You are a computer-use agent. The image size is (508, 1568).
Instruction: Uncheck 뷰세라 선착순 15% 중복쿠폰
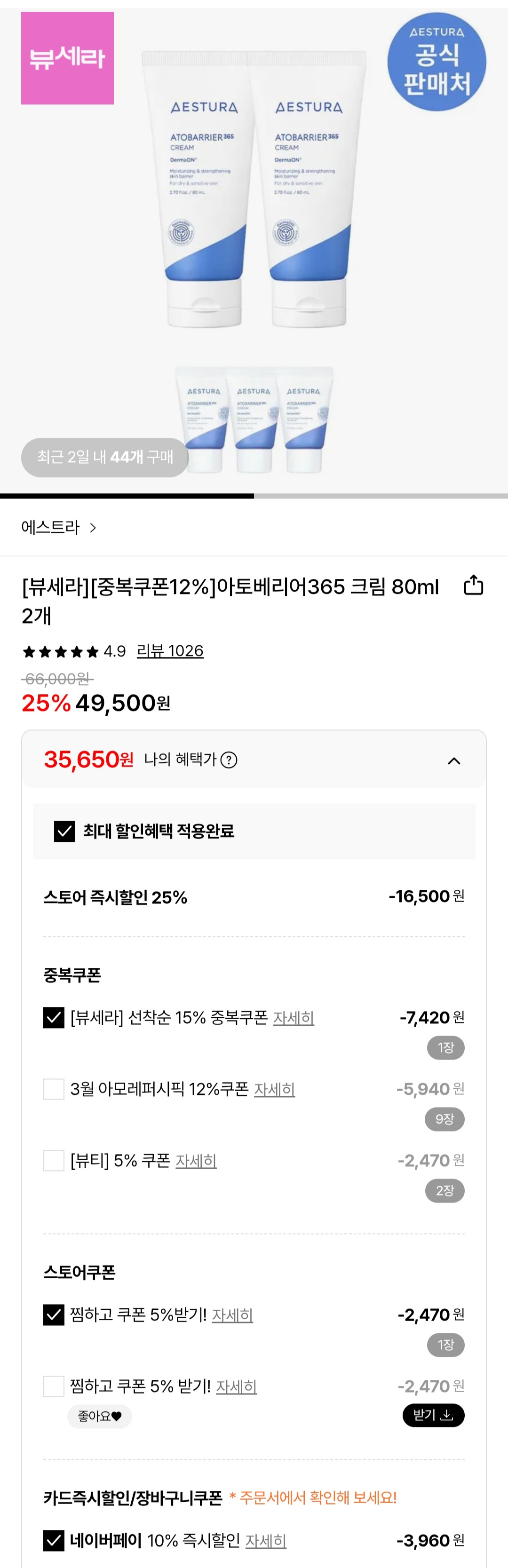(54, 1017)
